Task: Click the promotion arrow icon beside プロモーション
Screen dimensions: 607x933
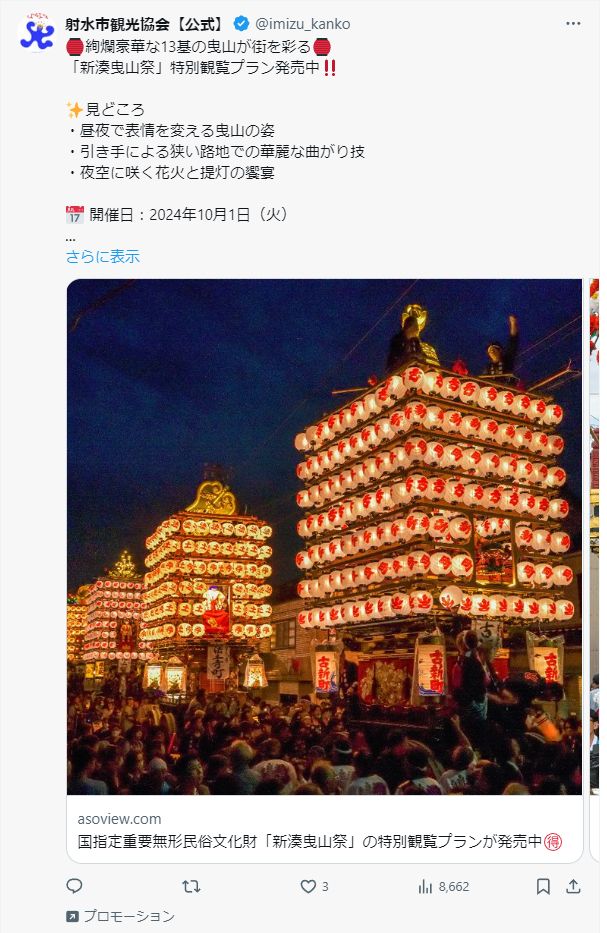Action: point(72,916)
